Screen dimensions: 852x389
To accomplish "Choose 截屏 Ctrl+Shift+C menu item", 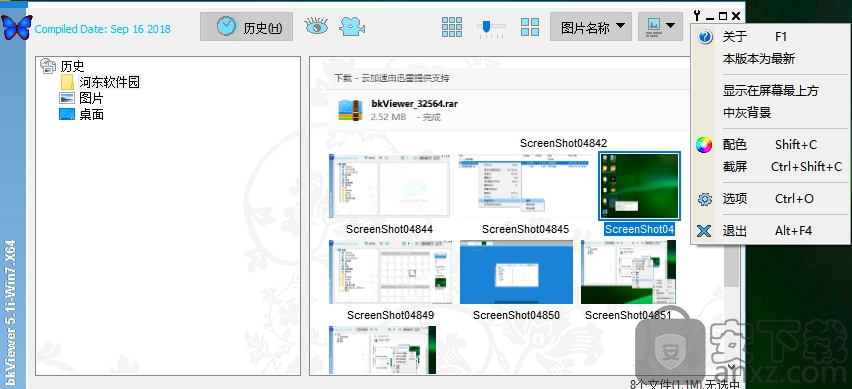I will tap(771, 166).
